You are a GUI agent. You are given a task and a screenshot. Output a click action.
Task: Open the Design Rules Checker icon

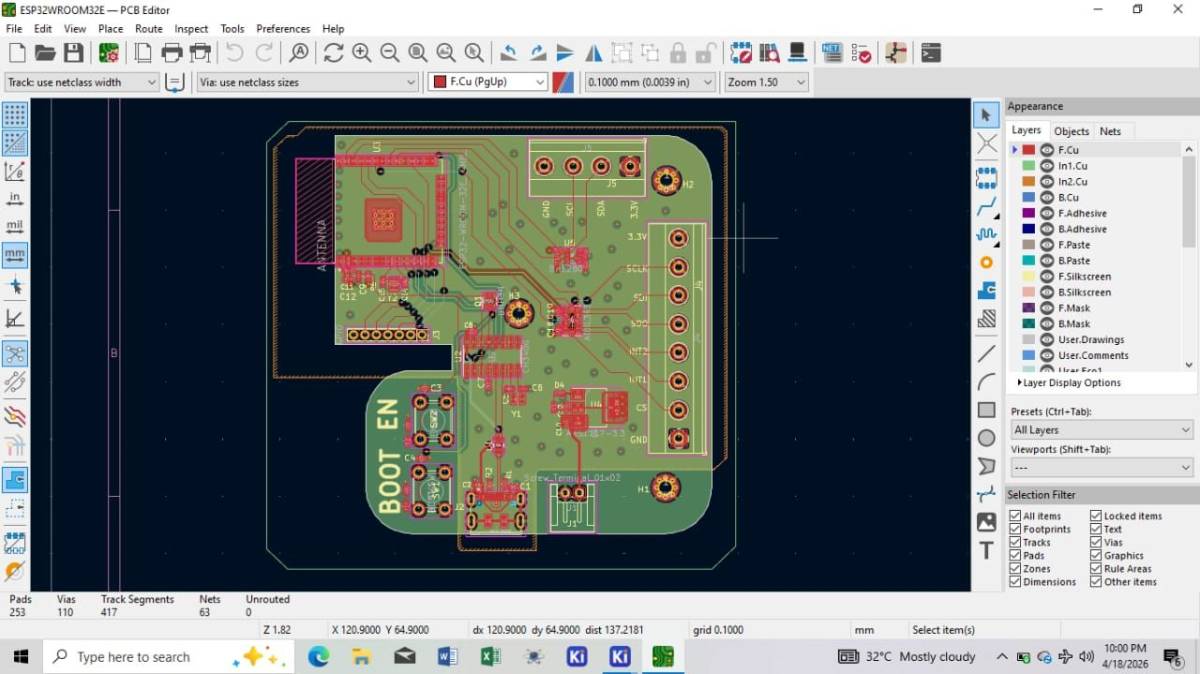[x=860, y=52]
